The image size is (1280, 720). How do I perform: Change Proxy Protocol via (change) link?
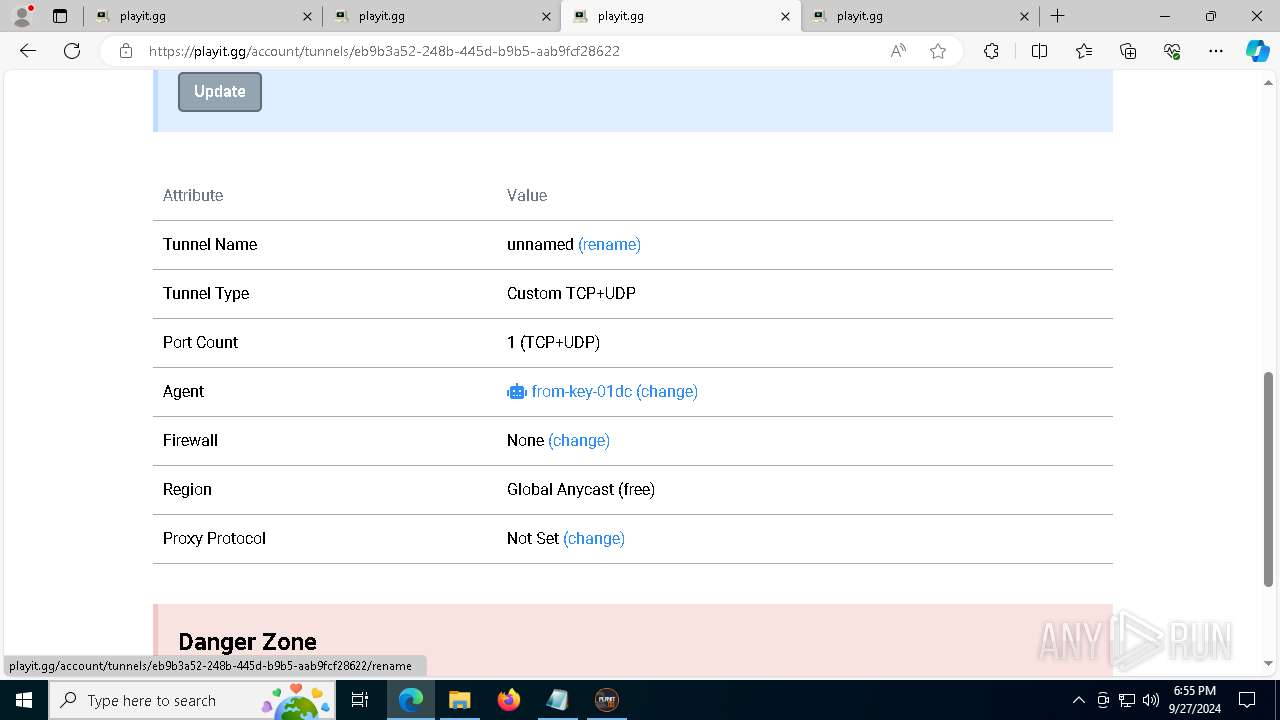click(594, 538)
